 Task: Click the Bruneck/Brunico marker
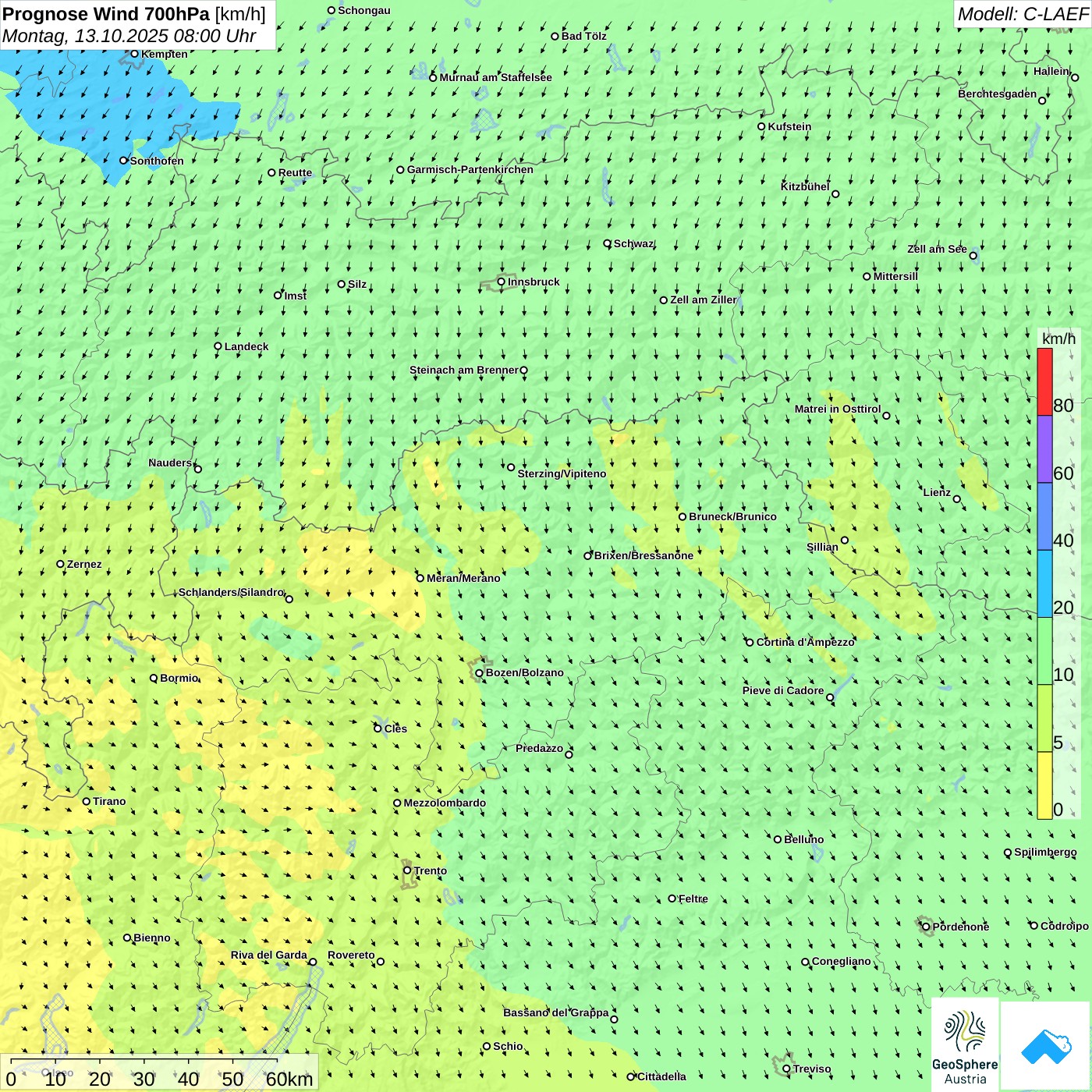(x=682, y=516)
